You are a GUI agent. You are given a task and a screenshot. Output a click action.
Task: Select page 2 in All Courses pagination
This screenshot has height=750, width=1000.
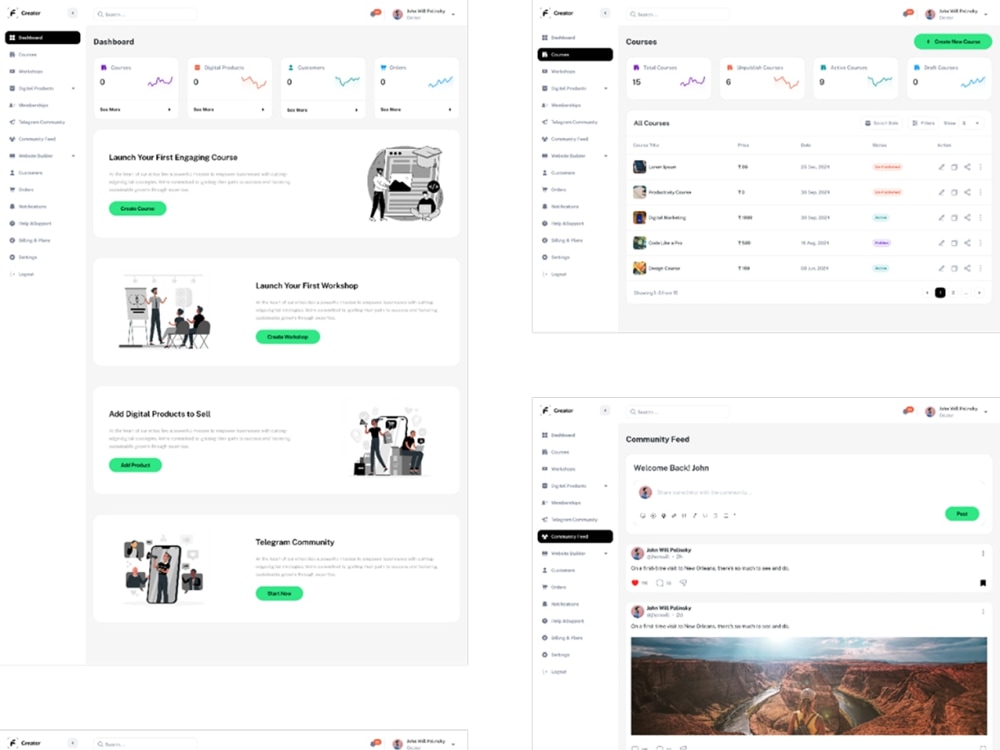pyautogui.click(x=953, y=293)
